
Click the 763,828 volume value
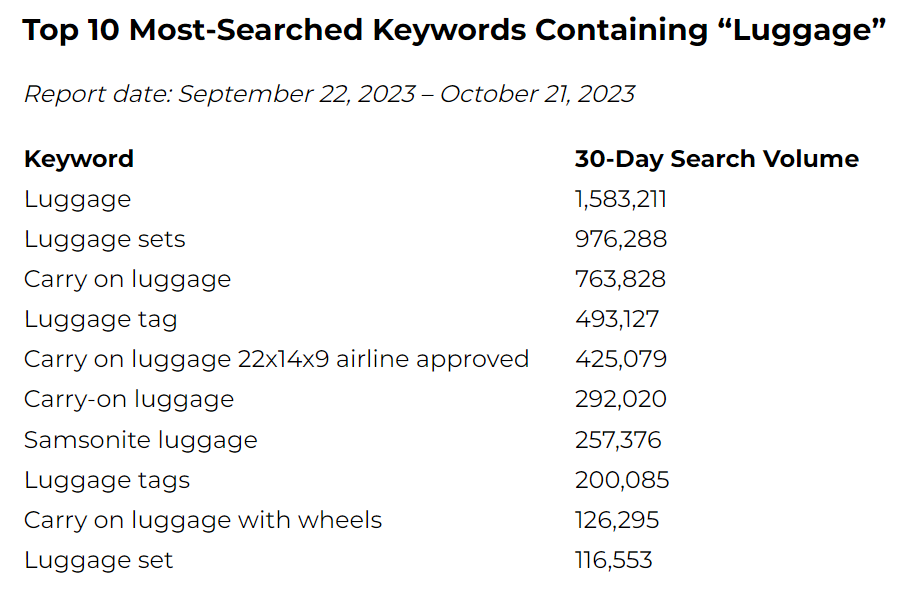[620, 279]
